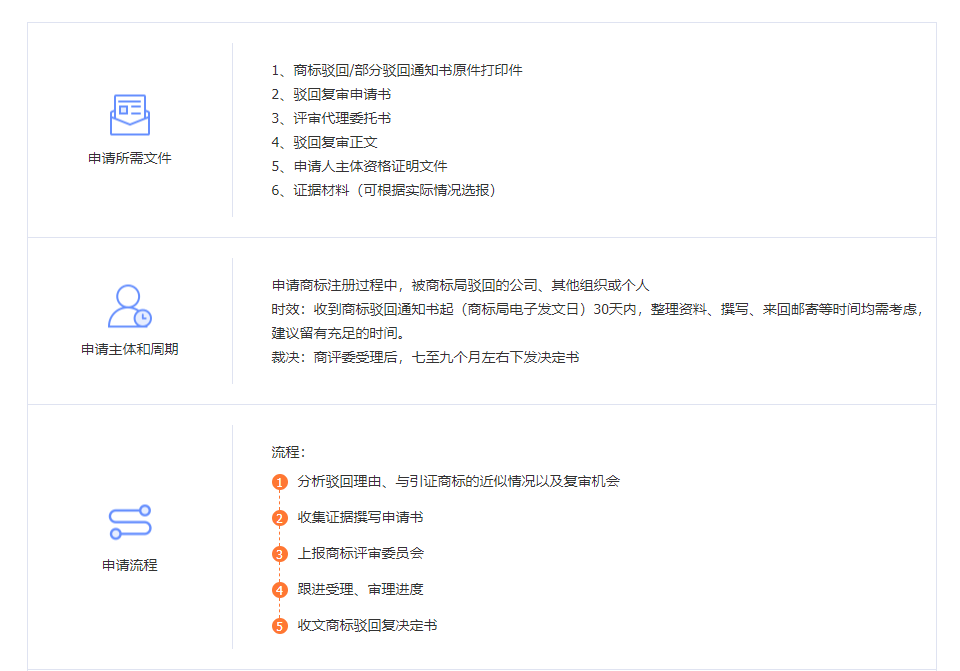Click the 收集证据撰写申请书 step text
The height and width of the screenshot is (671, 960).
(x=360, y=517)
